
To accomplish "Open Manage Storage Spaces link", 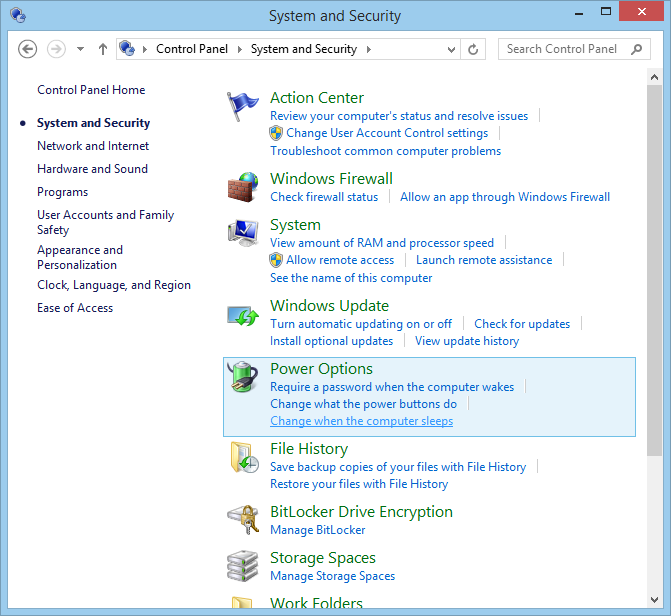I will click(x=332, y=576).
